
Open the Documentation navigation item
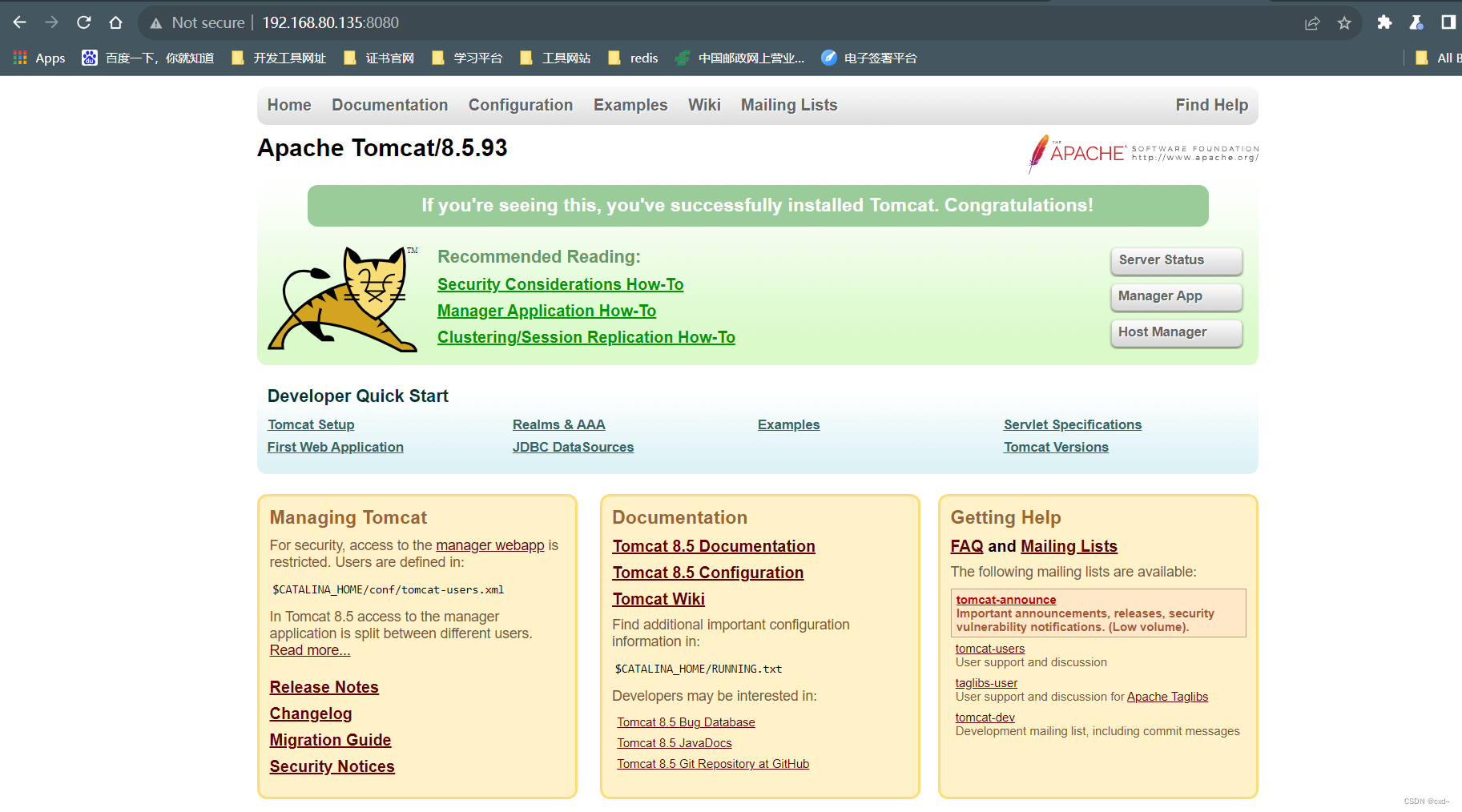tap(390, 105)
